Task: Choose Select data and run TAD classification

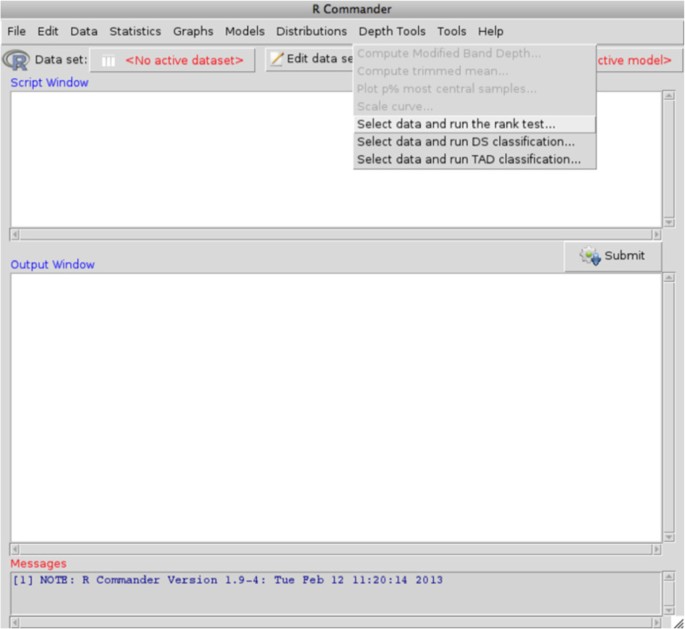Action: (x=474, y=159)
